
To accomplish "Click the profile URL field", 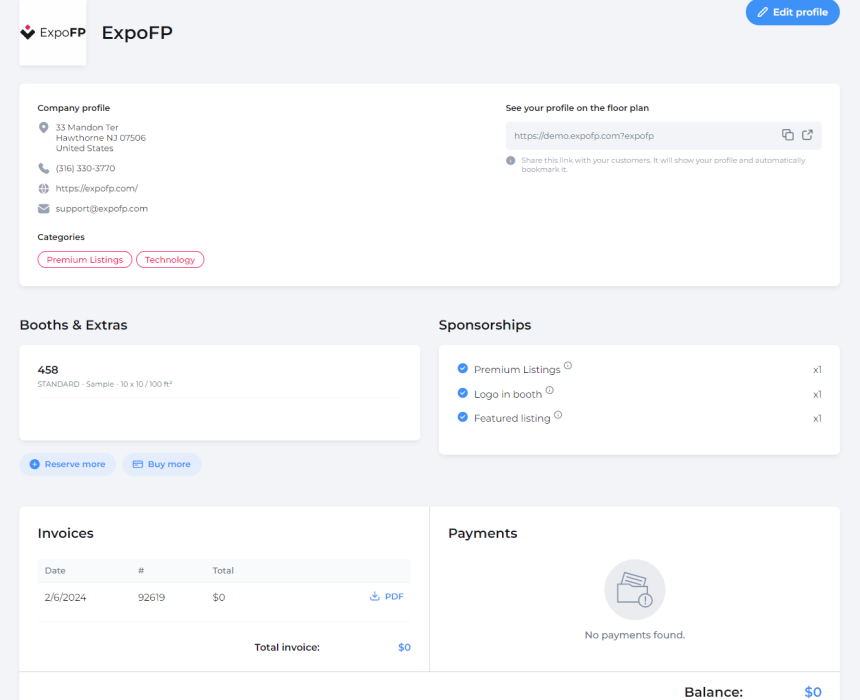I will (x=663, y=136).
